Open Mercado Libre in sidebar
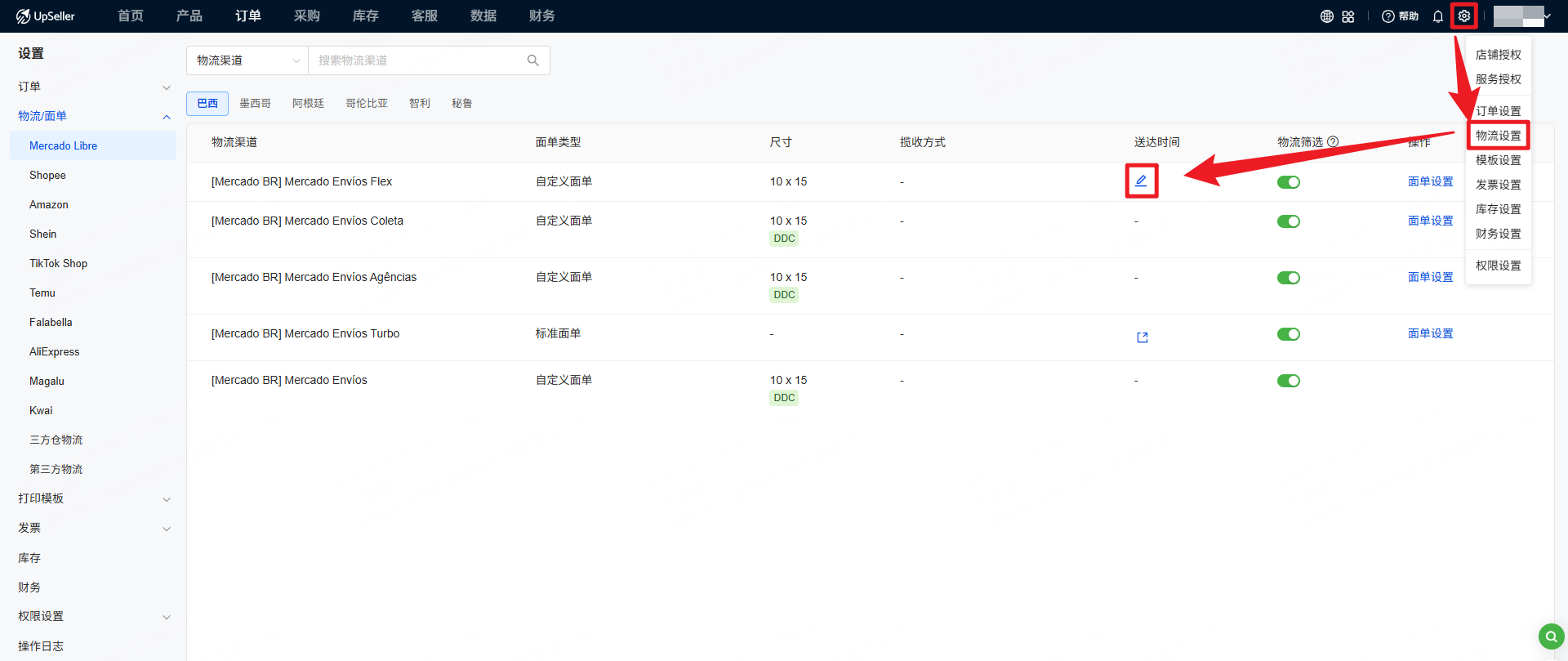The width and height of the screenshot is (1568, 661). pos(93,145)
